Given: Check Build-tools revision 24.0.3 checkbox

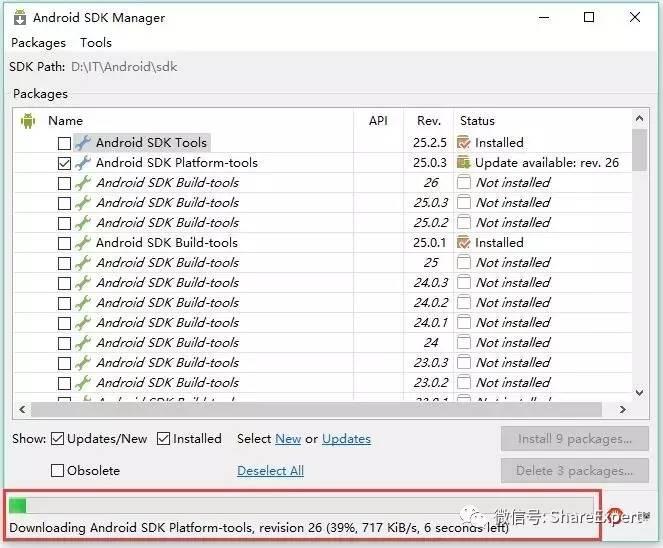Looking at the screenshot, I should tap(64, 283).
